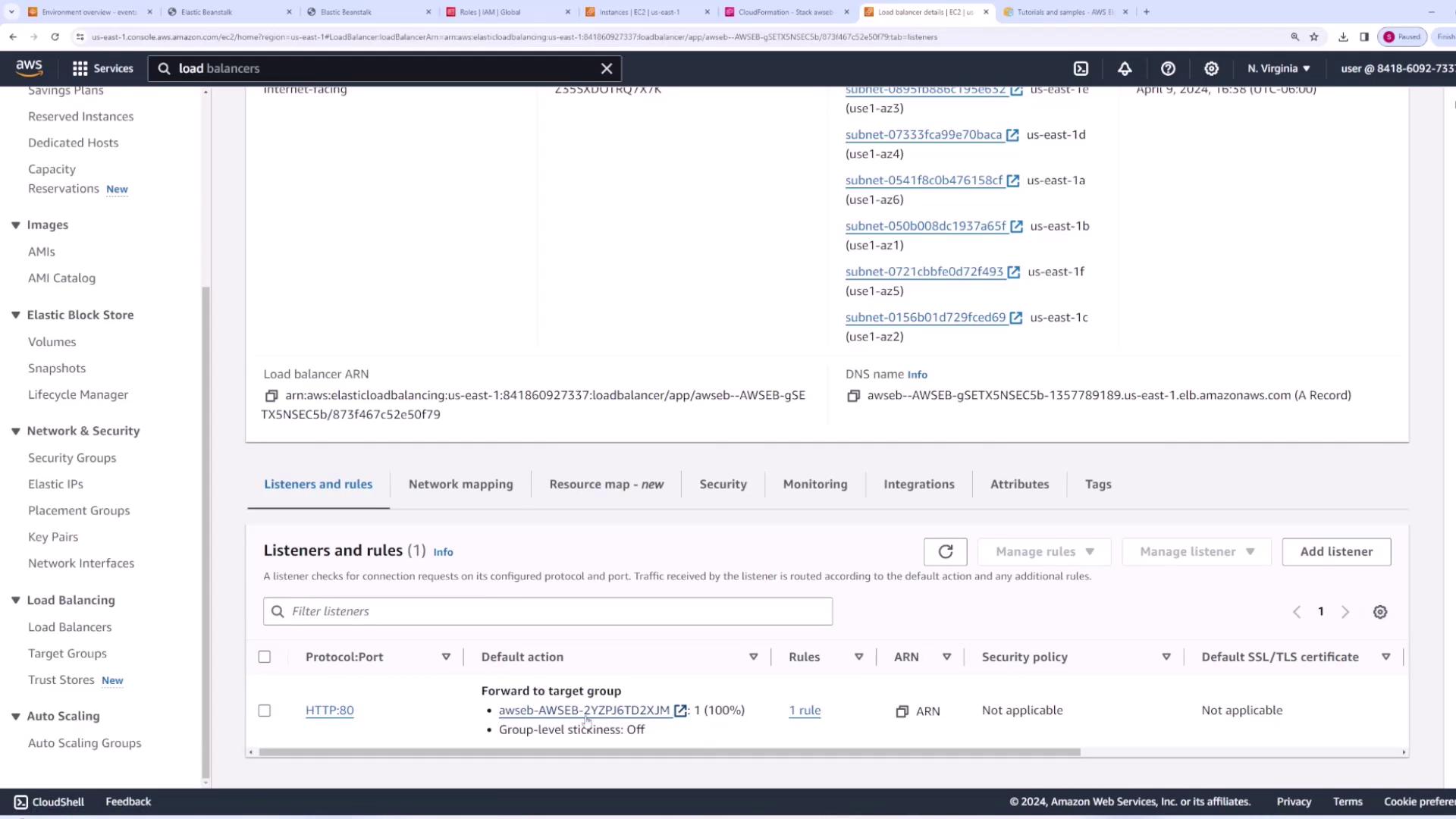Open the HTTP:80 listener link
Viewport: 1456px width, 819px height.
[x=329, y=711]
